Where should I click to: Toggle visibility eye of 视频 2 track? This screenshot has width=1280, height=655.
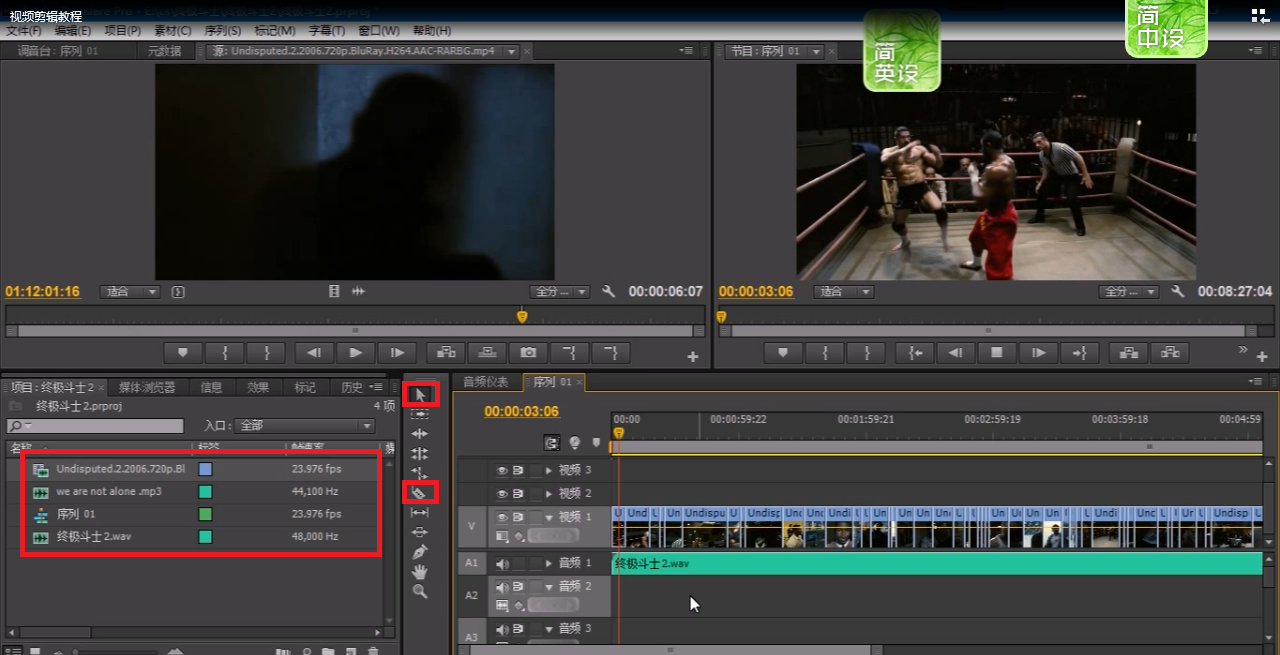click(x=502, y=494)
